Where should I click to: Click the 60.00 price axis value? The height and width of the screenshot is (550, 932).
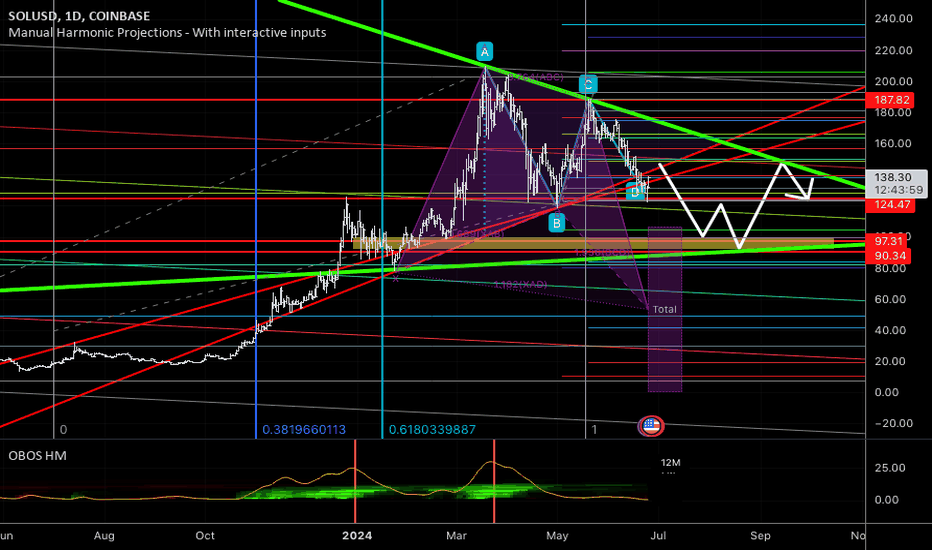click(890, 299)
